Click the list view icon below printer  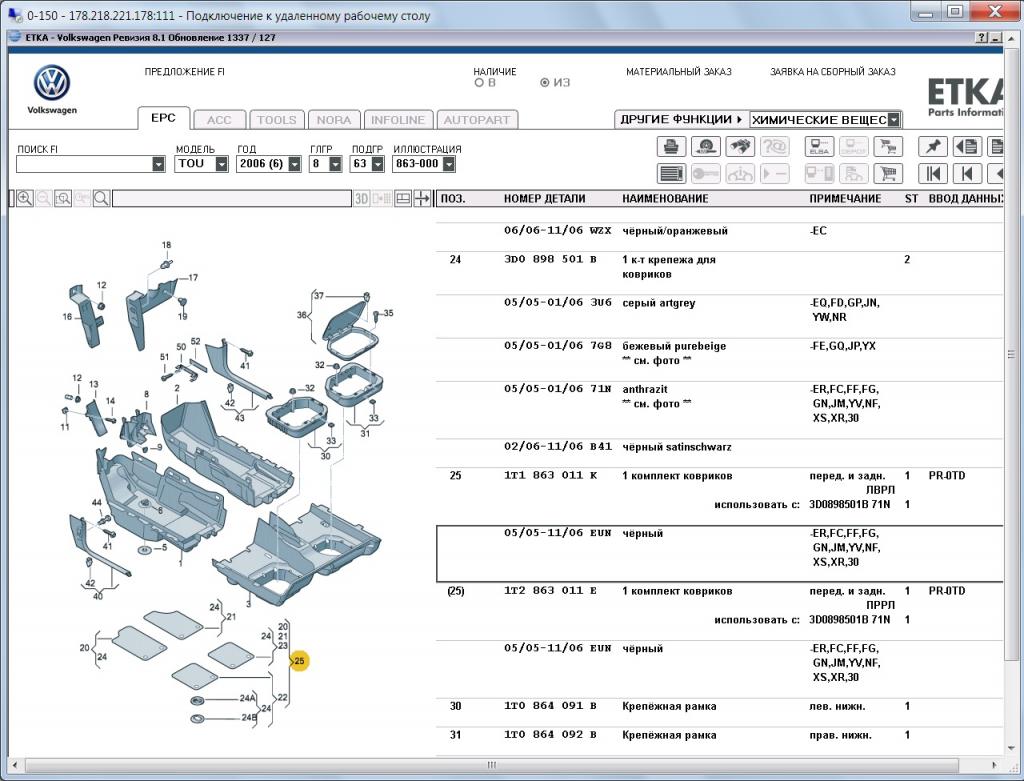(671, 174)
